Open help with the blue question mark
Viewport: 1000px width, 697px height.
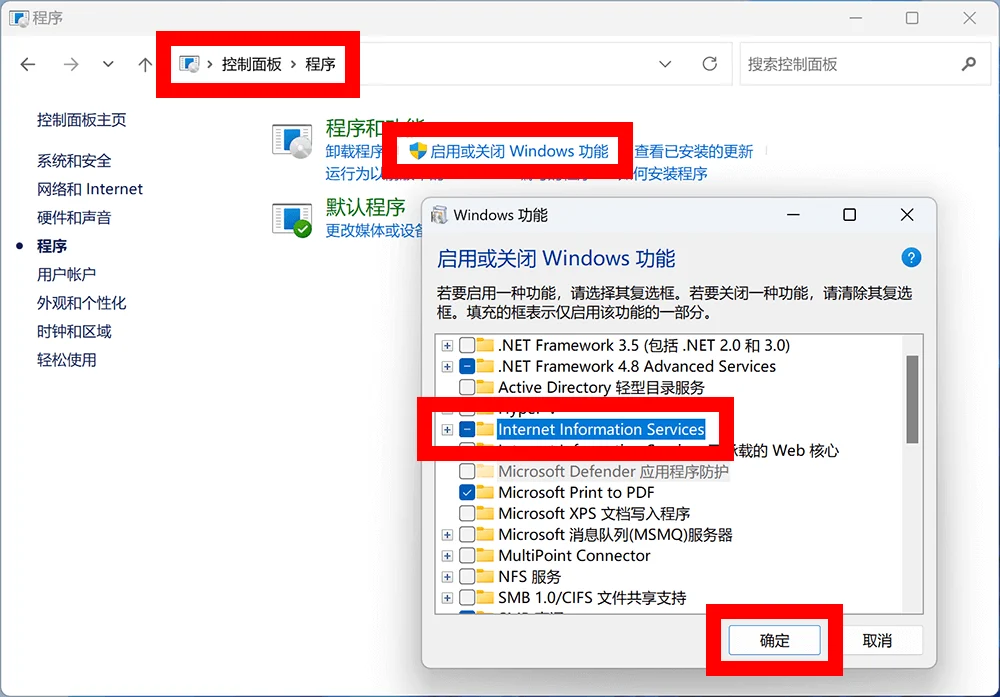[x=911, y=258]
